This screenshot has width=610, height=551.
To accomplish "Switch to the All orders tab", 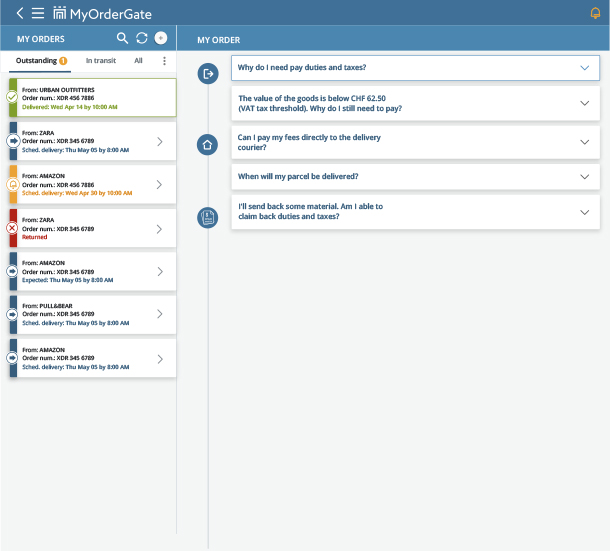I will [x=138, y=61].
